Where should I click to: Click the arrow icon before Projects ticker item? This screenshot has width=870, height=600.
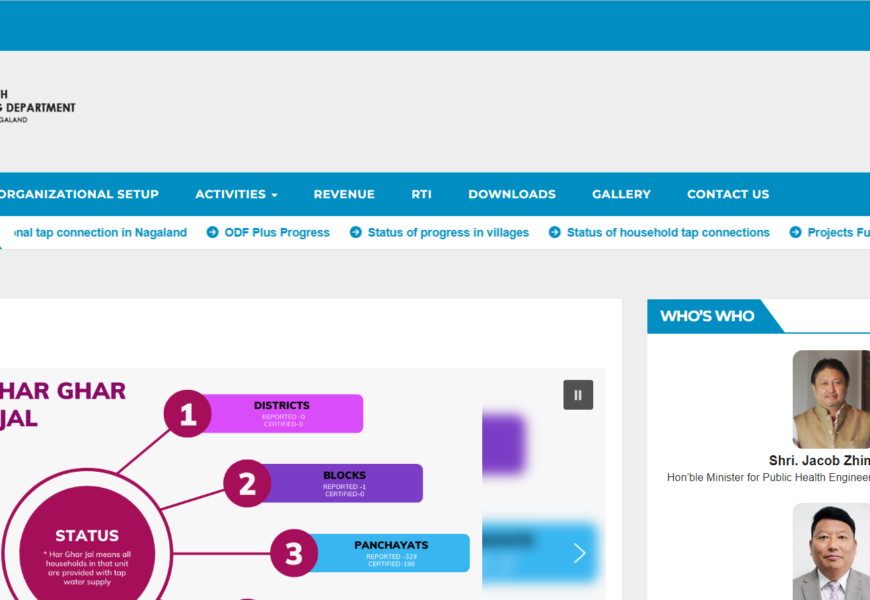(795, 232)
